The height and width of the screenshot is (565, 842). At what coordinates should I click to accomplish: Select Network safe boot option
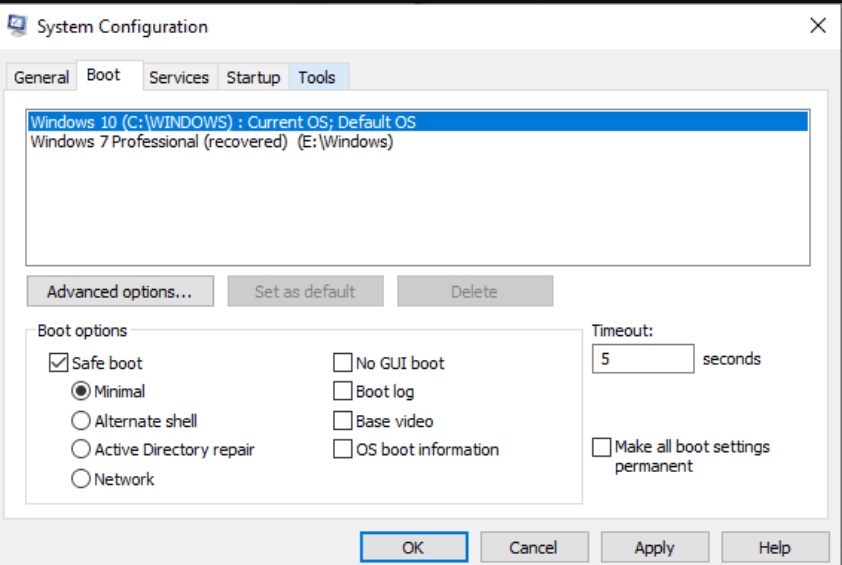[81, 479]
